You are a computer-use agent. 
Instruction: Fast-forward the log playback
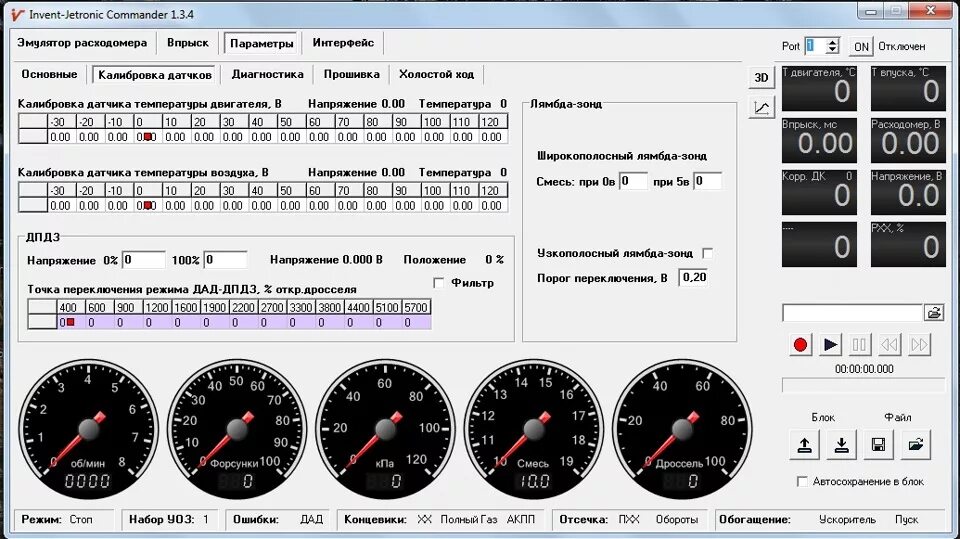click(919, 345)
